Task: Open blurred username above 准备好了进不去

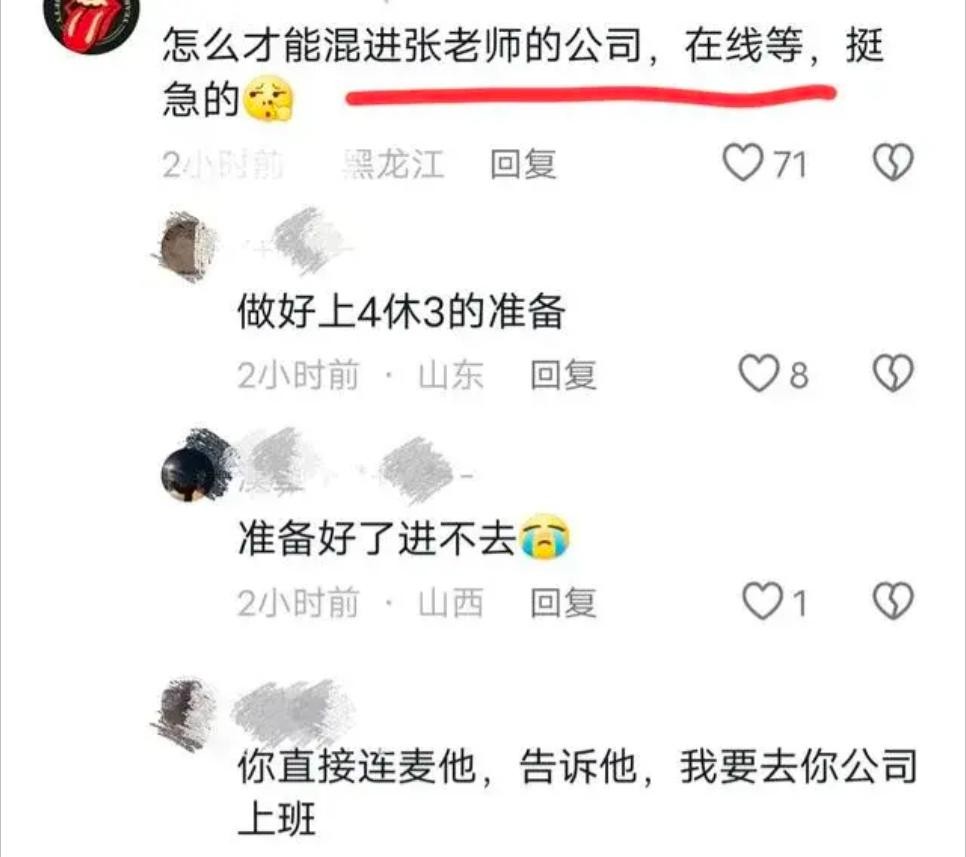Action: [x=359, y=466]
